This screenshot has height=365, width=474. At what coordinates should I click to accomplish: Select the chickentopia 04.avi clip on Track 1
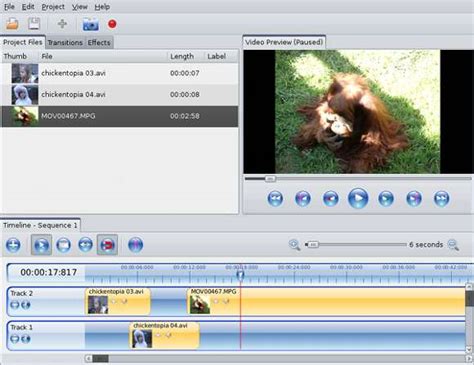click(165, 335)
